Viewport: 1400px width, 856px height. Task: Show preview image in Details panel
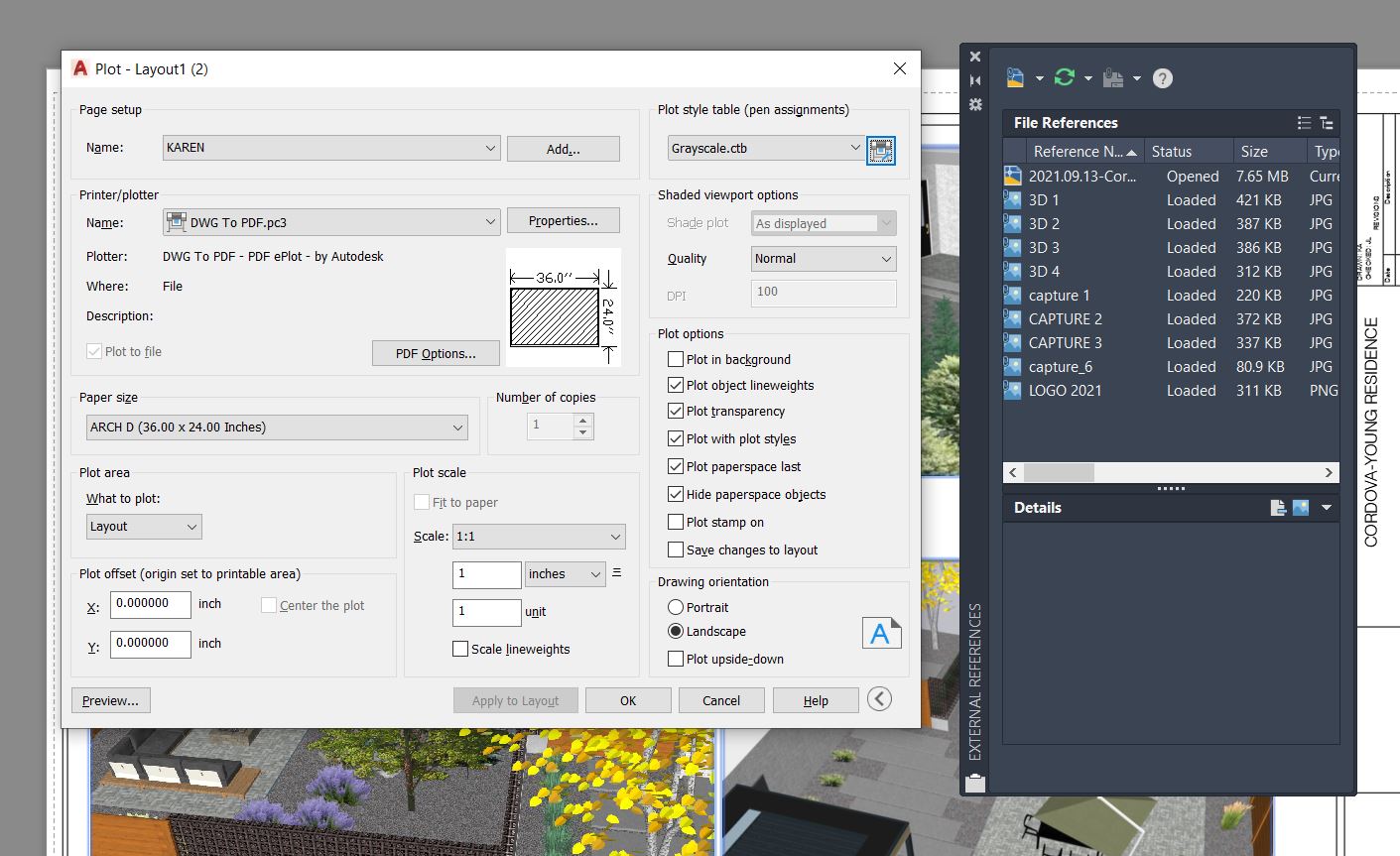pos(1301,507)
